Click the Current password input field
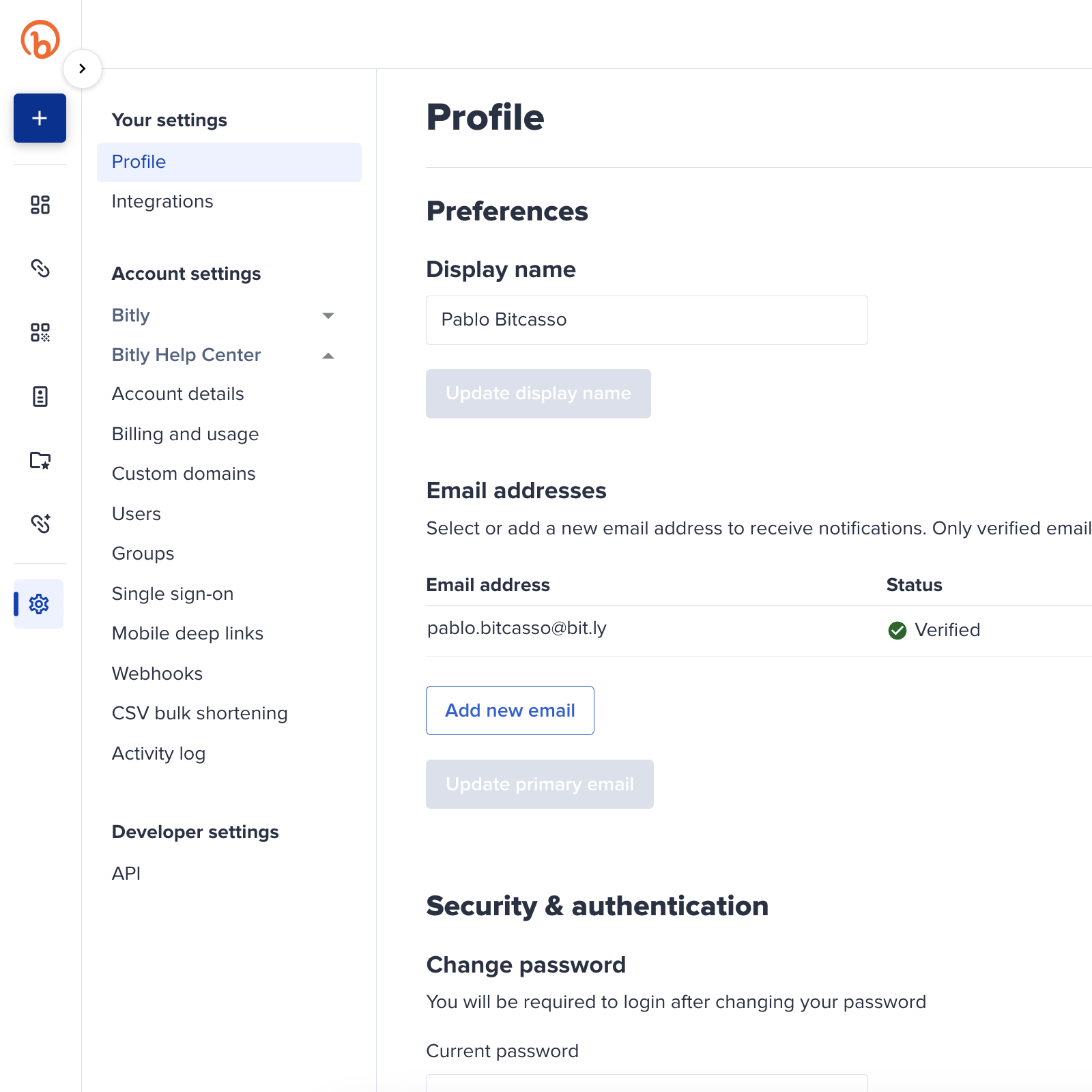The image size is (1092, 1092). [x=647, y=1084]
